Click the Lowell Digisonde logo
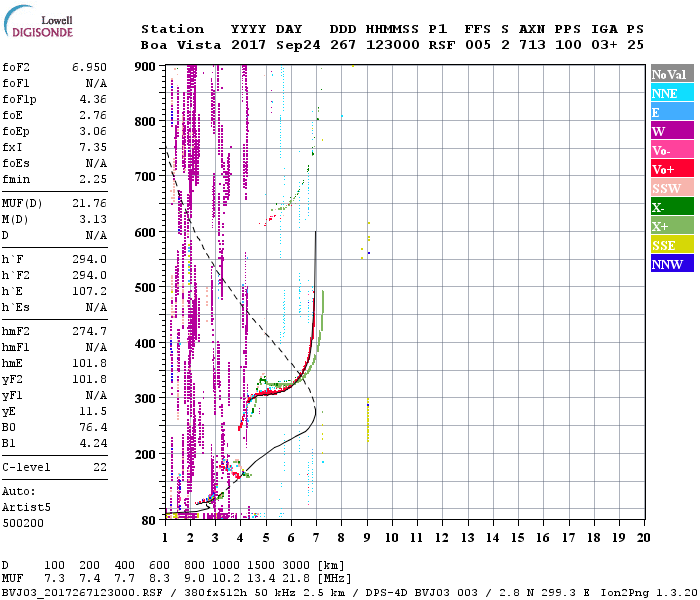This screenshot has width=700, height=600. click(x=38, y=22)
